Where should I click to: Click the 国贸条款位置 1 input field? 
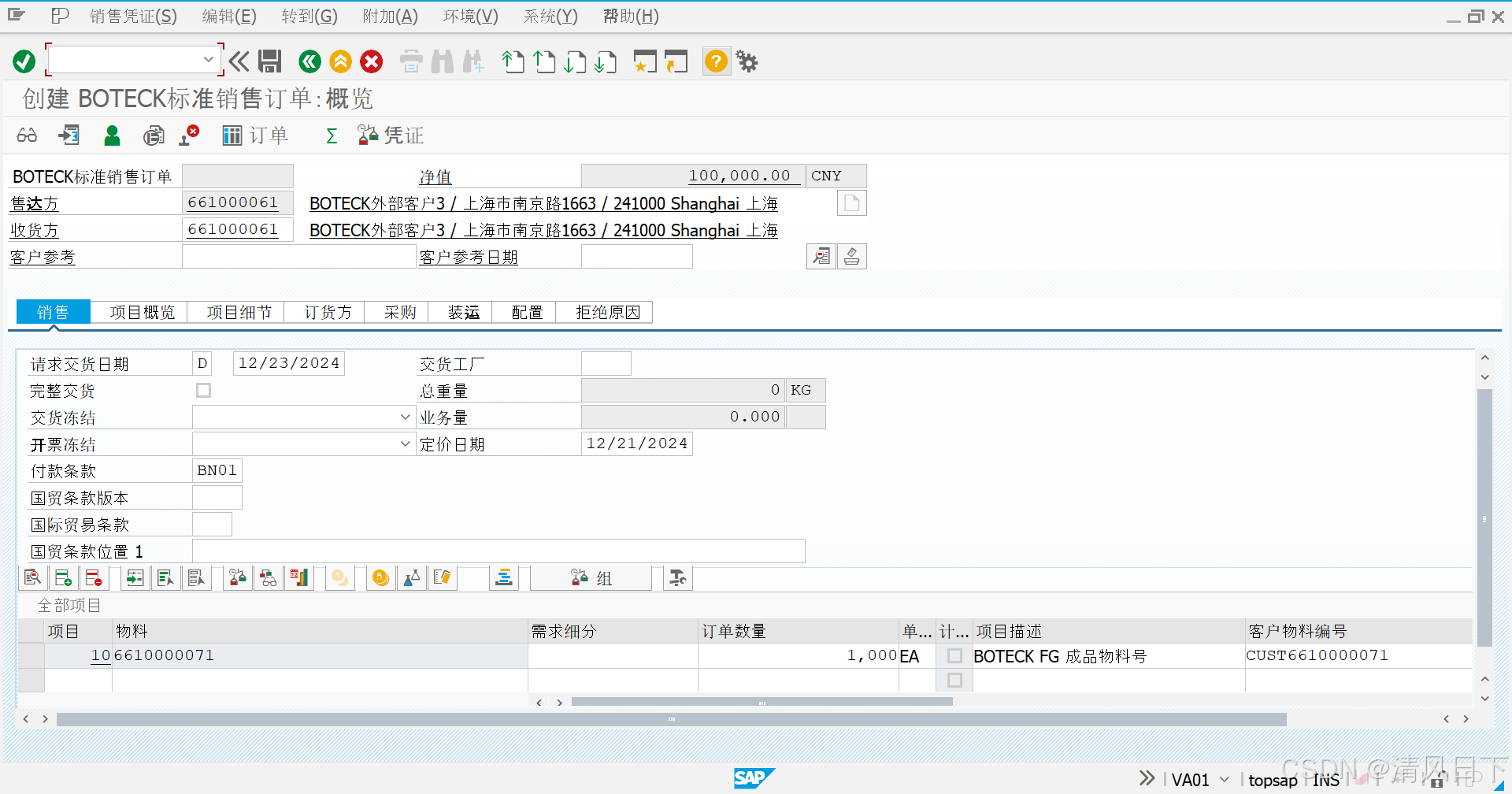click(498, 551)
